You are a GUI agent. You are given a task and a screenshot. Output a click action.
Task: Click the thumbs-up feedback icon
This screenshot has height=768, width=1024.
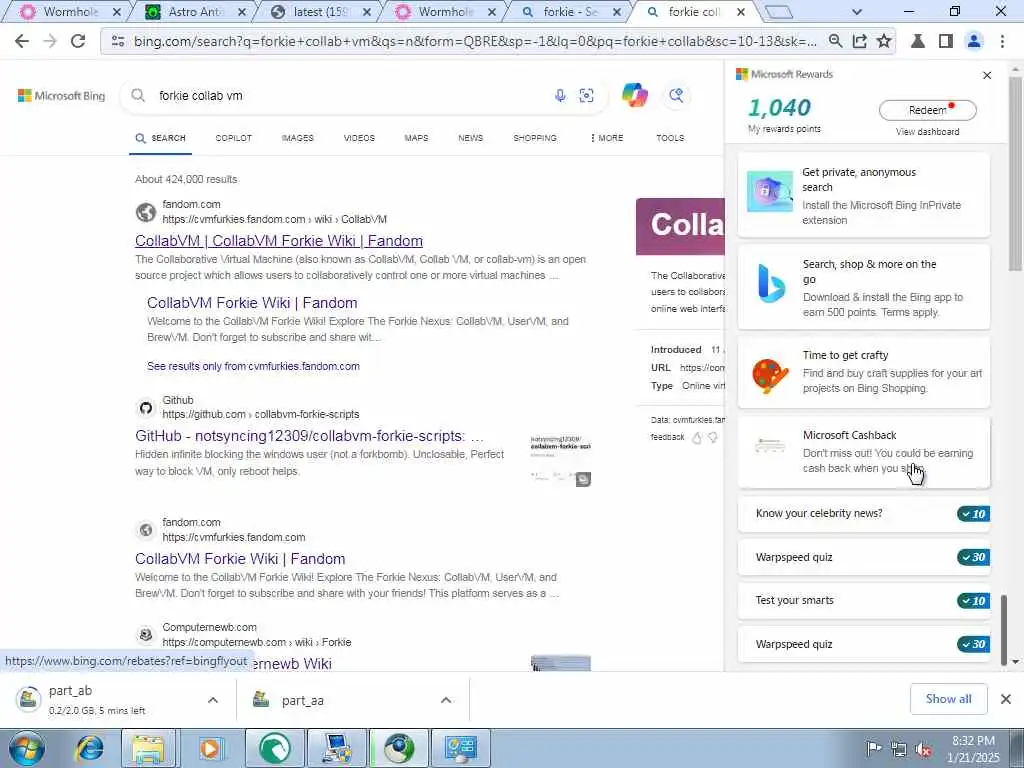click(x=697, y=438)
